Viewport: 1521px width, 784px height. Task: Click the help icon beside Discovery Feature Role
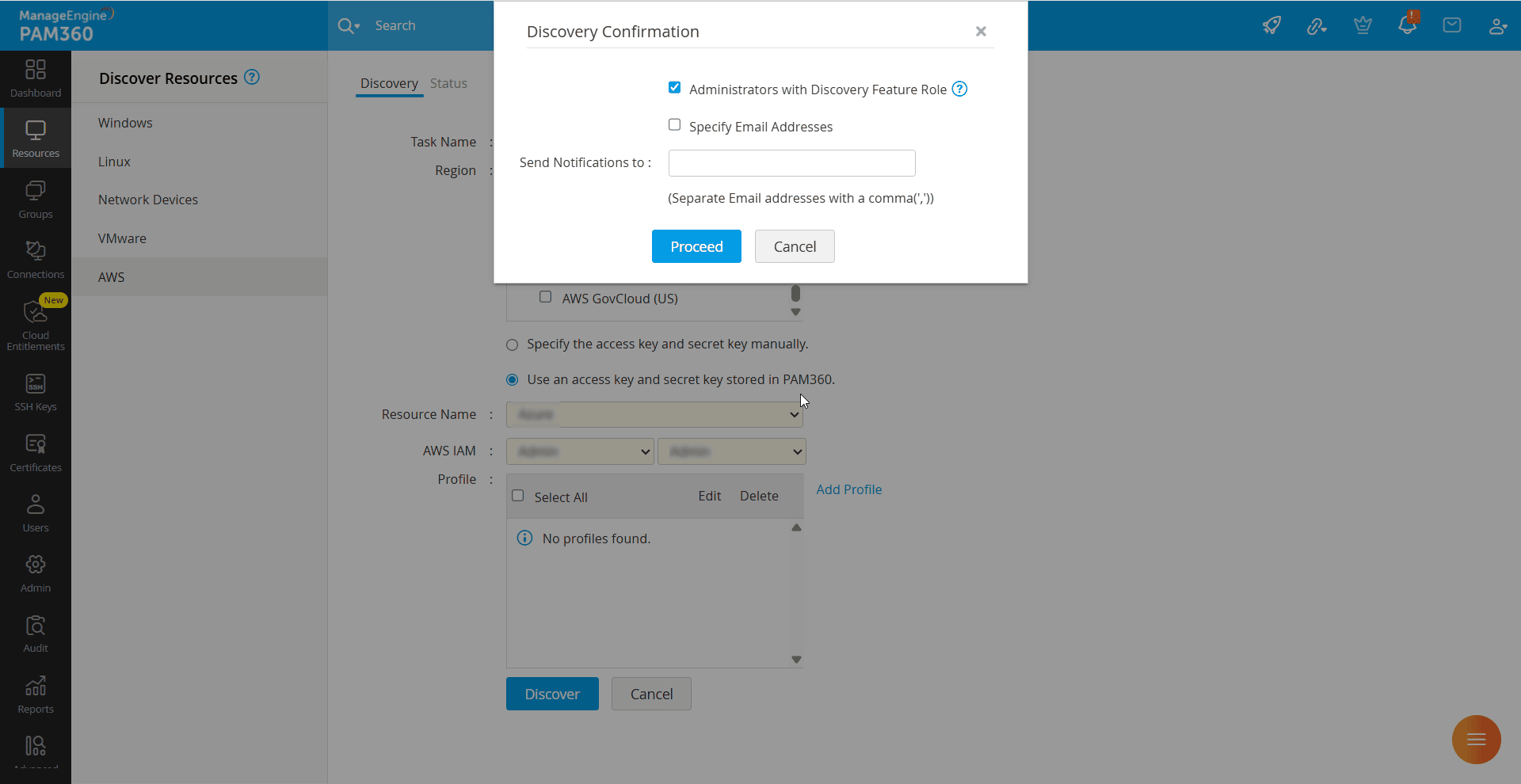(x=959, y=89)
